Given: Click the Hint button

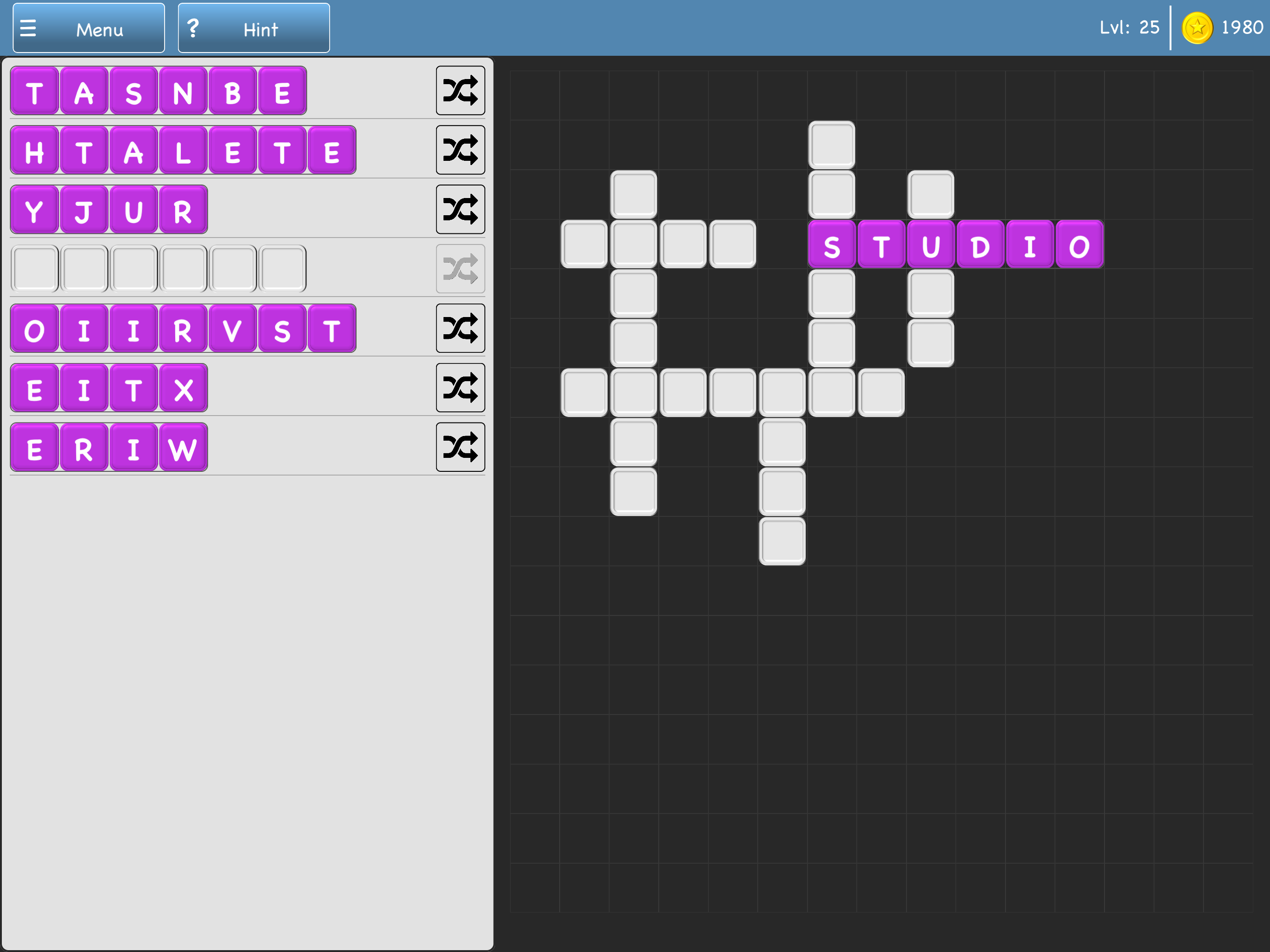Looking at the screenshot, I should [x=254, y=28].
